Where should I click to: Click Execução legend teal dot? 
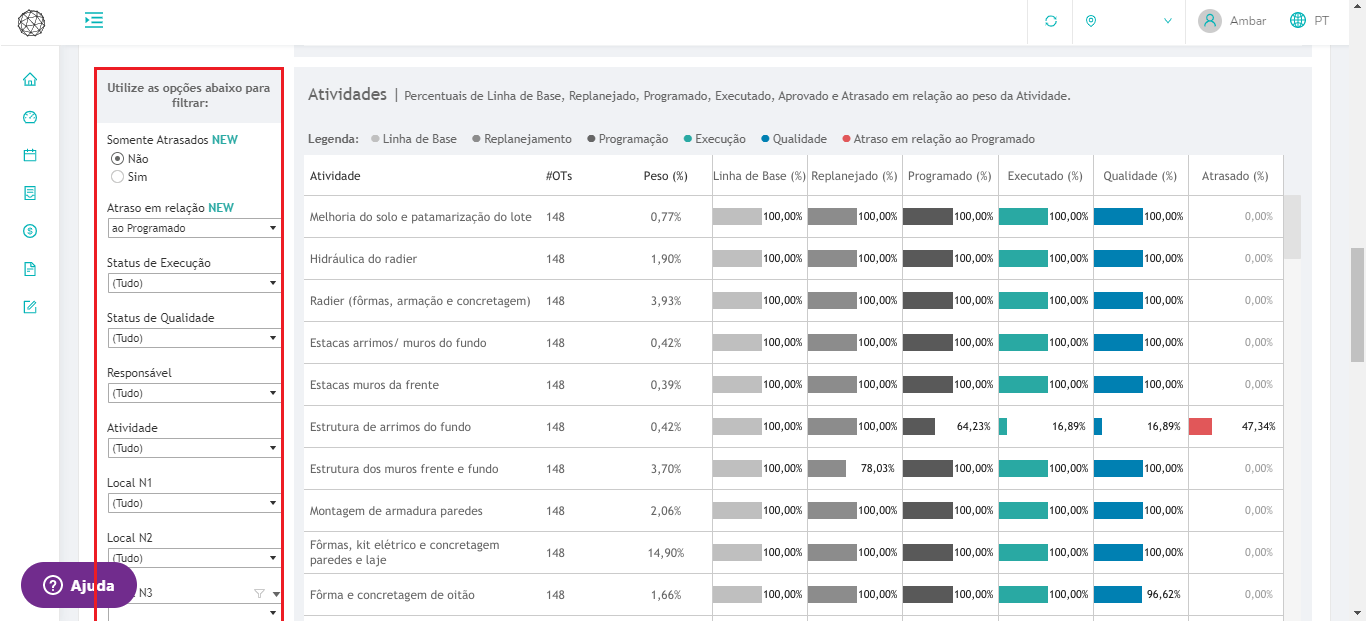pos(688,139)
